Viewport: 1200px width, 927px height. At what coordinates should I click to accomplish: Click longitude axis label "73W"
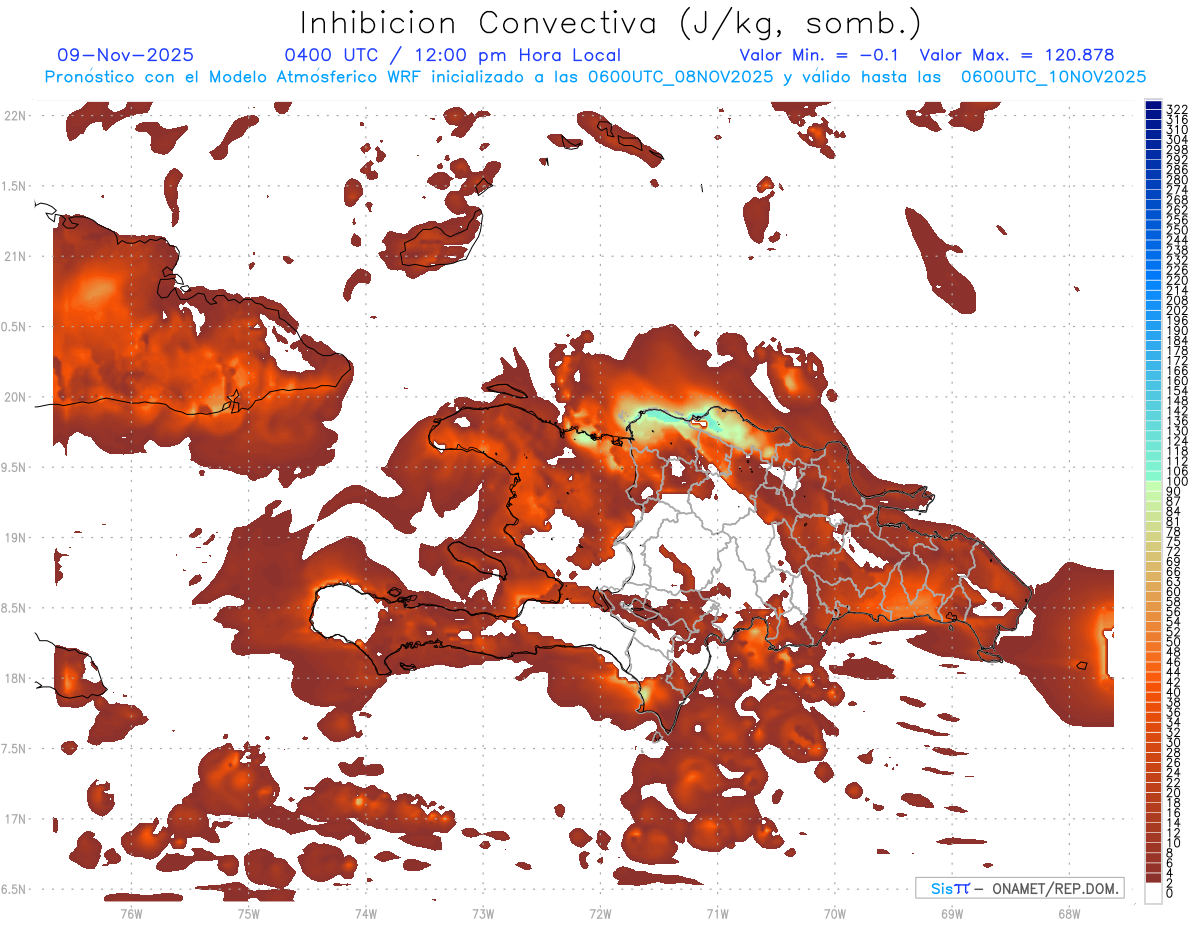click(483, 913)
